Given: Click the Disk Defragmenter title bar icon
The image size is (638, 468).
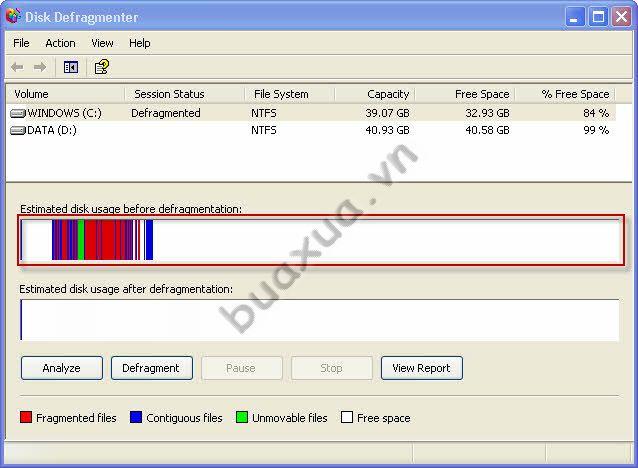Looking at the screenshot, I should (x=13, y=16).
